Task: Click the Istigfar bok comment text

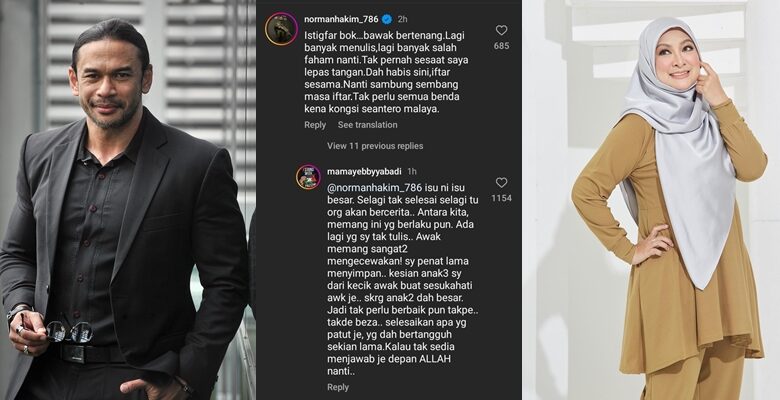Action: point(387,72)
